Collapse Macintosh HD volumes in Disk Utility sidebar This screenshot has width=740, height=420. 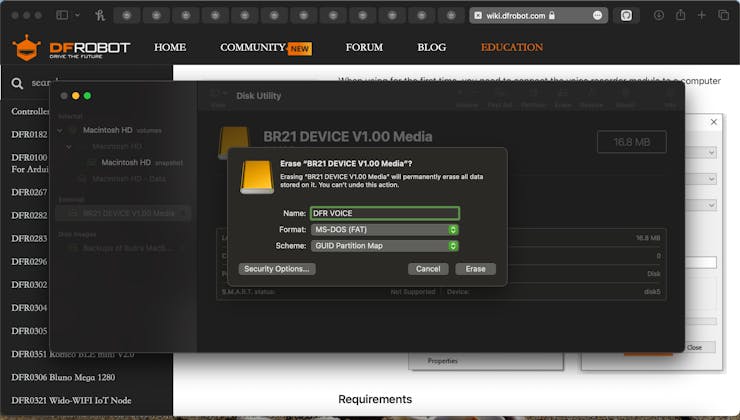tap(60, 130)
